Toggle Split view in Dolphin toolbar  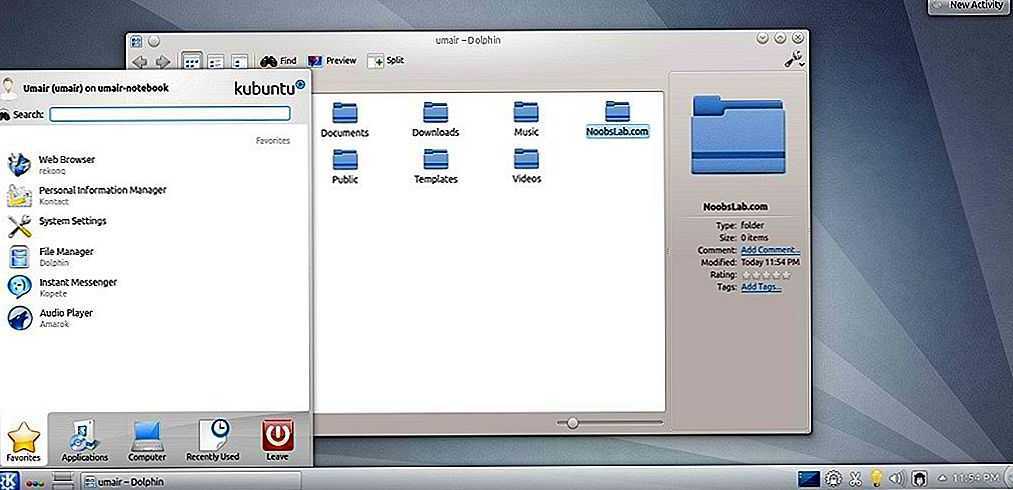386,61
